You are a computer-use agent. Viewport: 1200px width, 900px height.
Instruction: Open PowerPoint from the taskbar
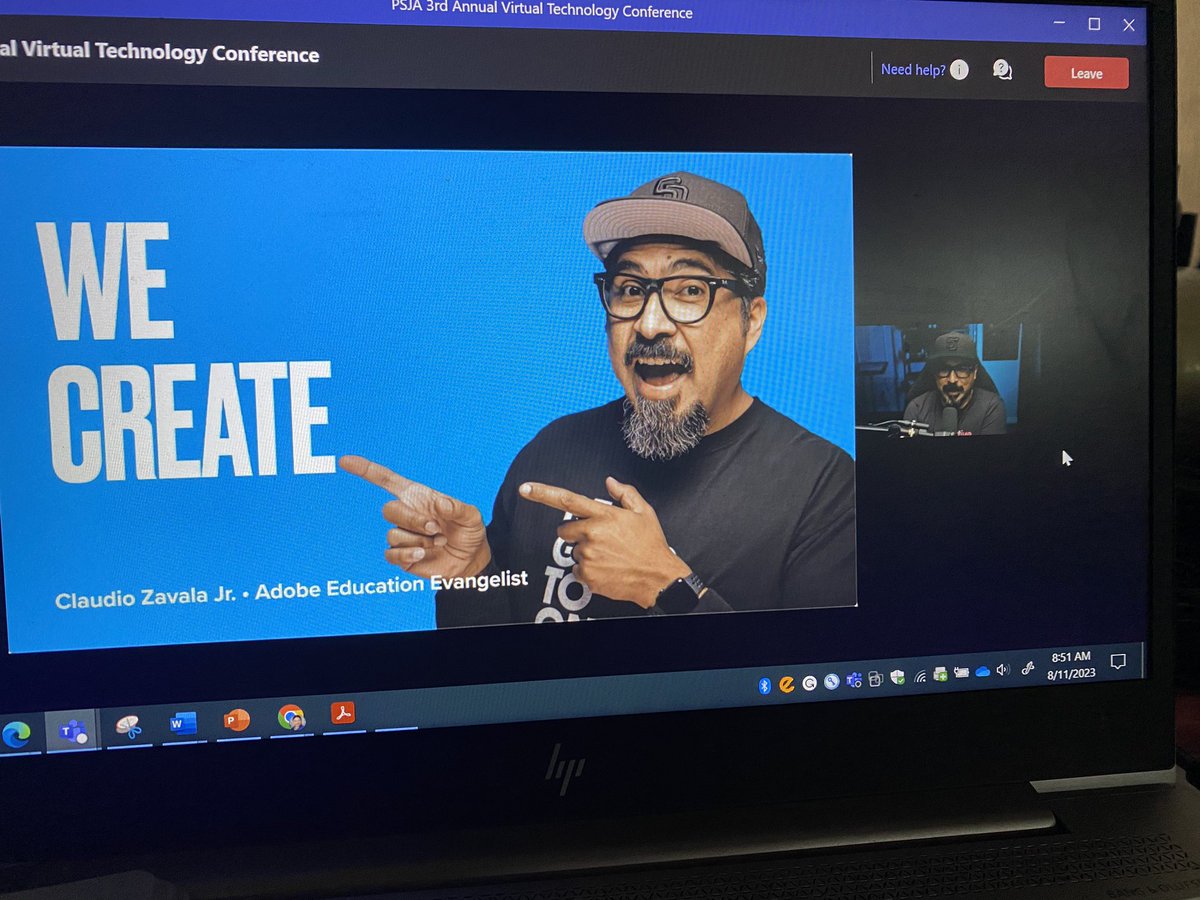236,720
